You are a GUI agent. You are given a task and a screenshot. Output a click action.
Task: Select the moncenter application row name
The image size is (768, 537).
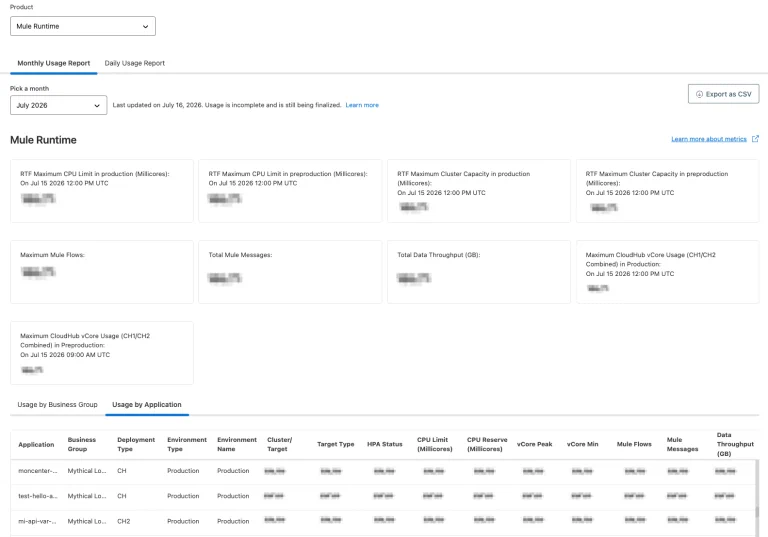38,471
